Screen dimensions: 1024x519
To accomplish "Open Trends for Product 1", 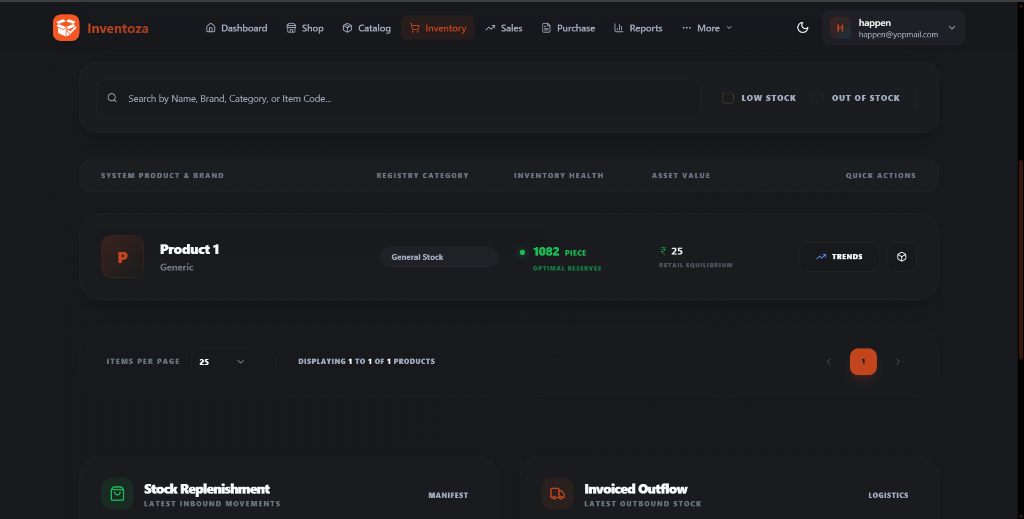I will 839,257.
